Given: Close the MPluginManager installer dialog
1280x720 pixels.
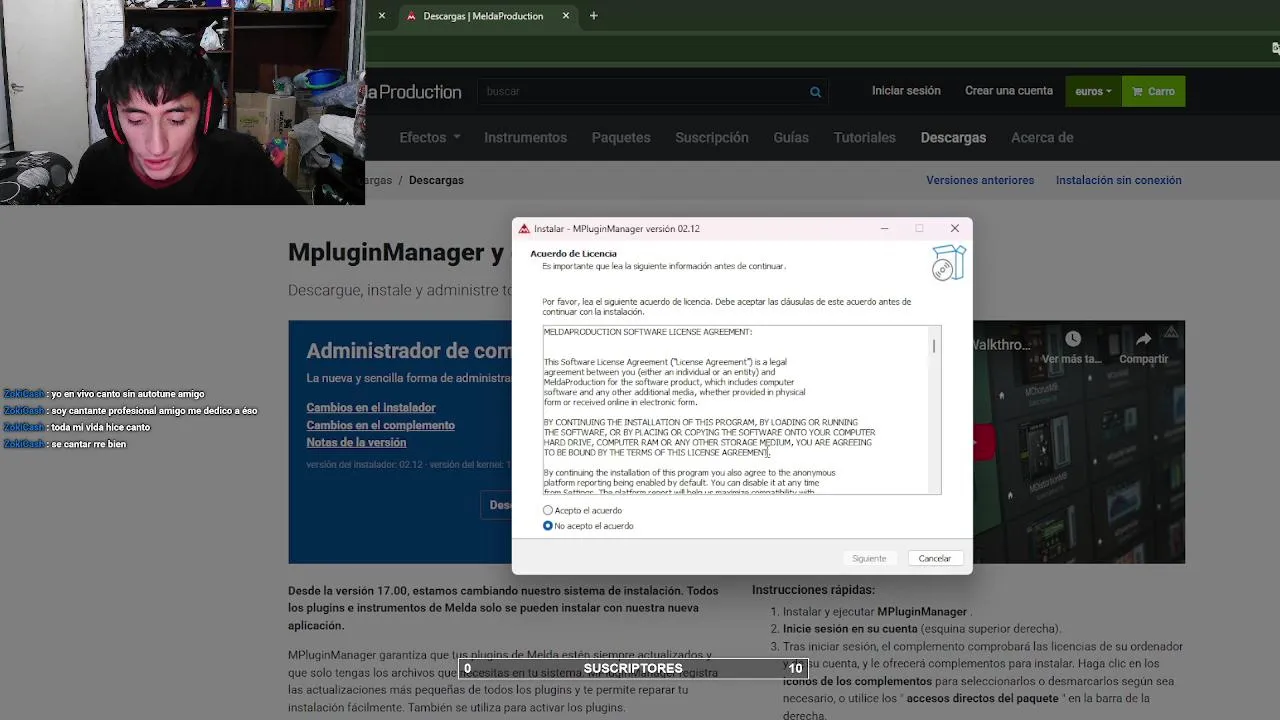Looking at the screenshot, I should pos(955,228).
